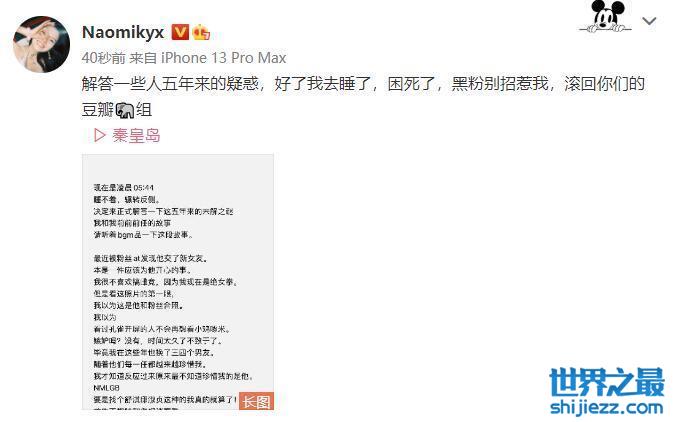
Task: Click the iPhone 13 Pro Max source
Action: coord(224,58)
